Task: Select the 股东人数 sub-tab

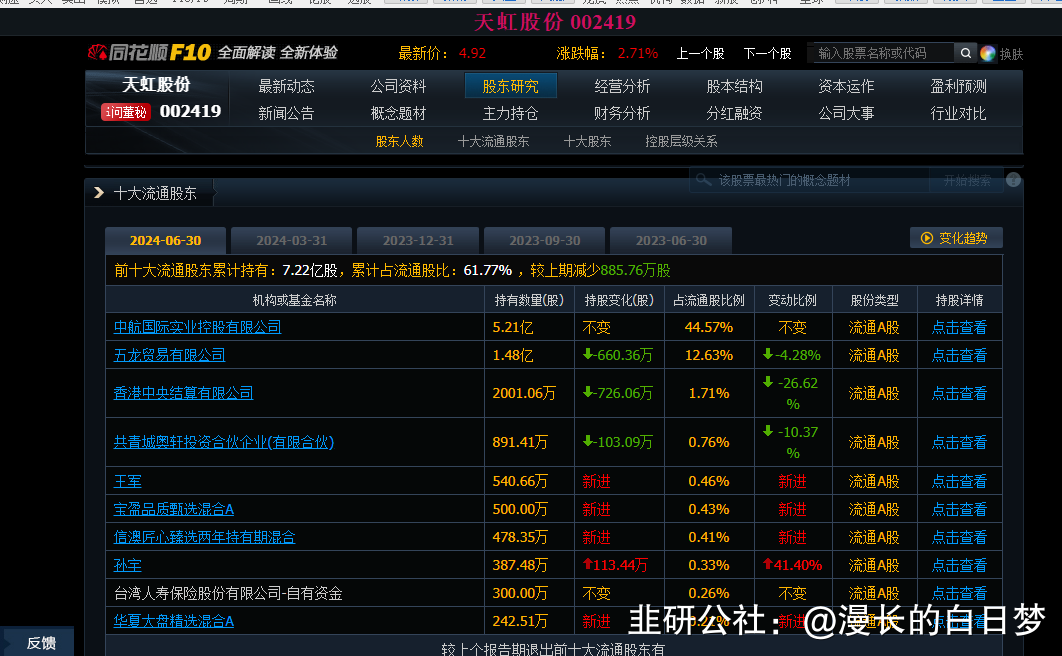Action: tap(400, 141)
